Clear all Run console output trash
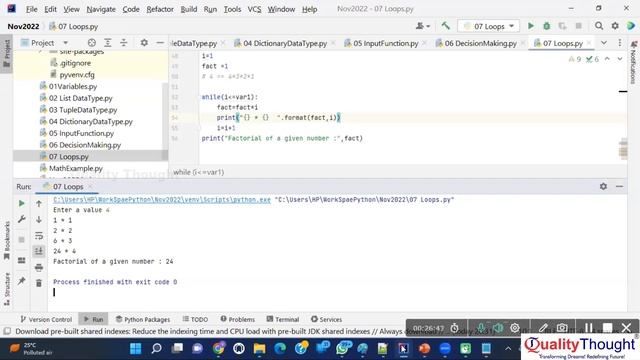This screenshot has height=360, width=640. tap(39, 283)
